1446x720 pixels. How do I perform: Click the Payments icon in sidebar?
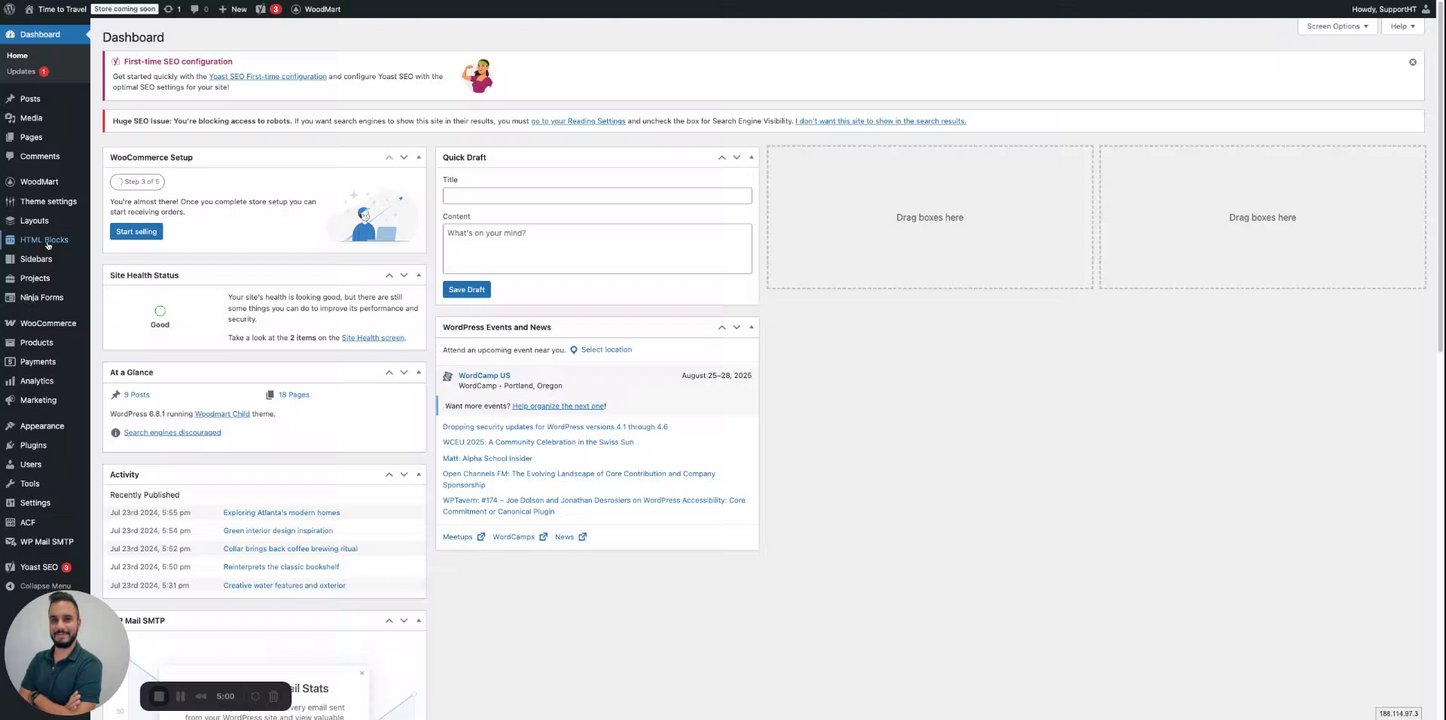(x=10, y=361)
